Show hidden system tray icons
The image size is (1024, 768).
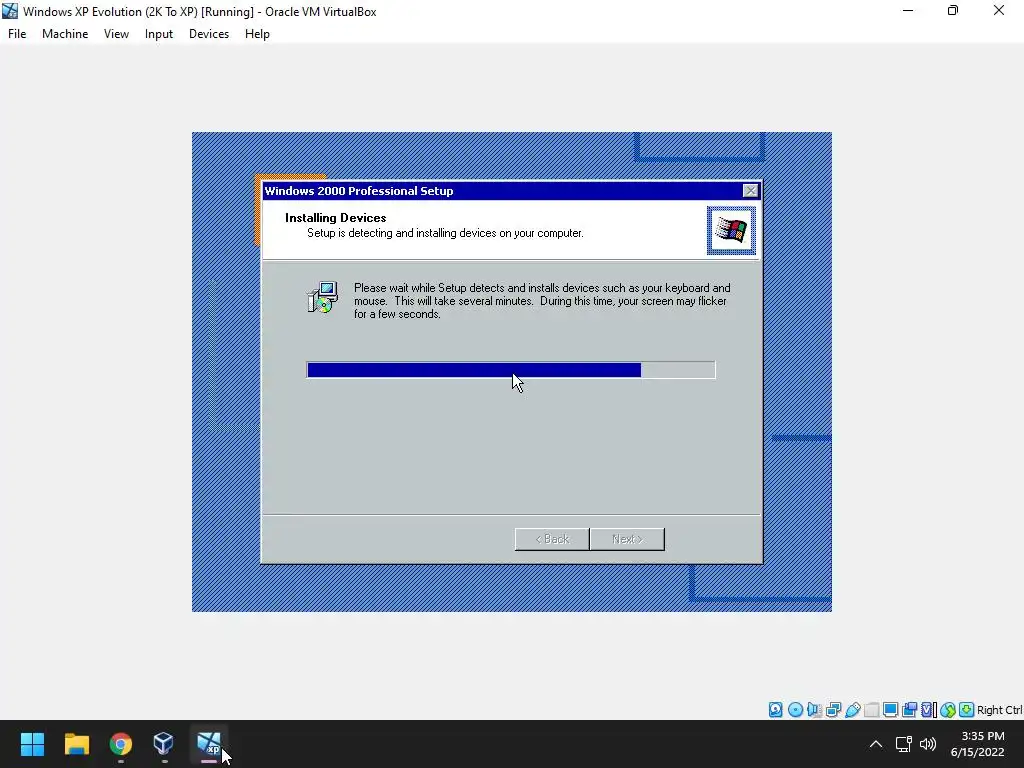pos(876,744)
